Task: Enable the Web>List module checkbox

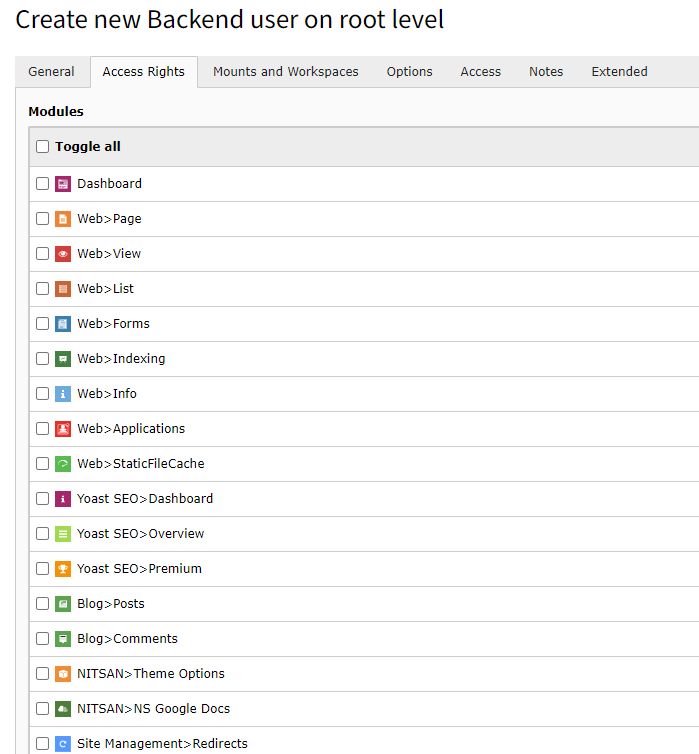Action: coord(42,289)
